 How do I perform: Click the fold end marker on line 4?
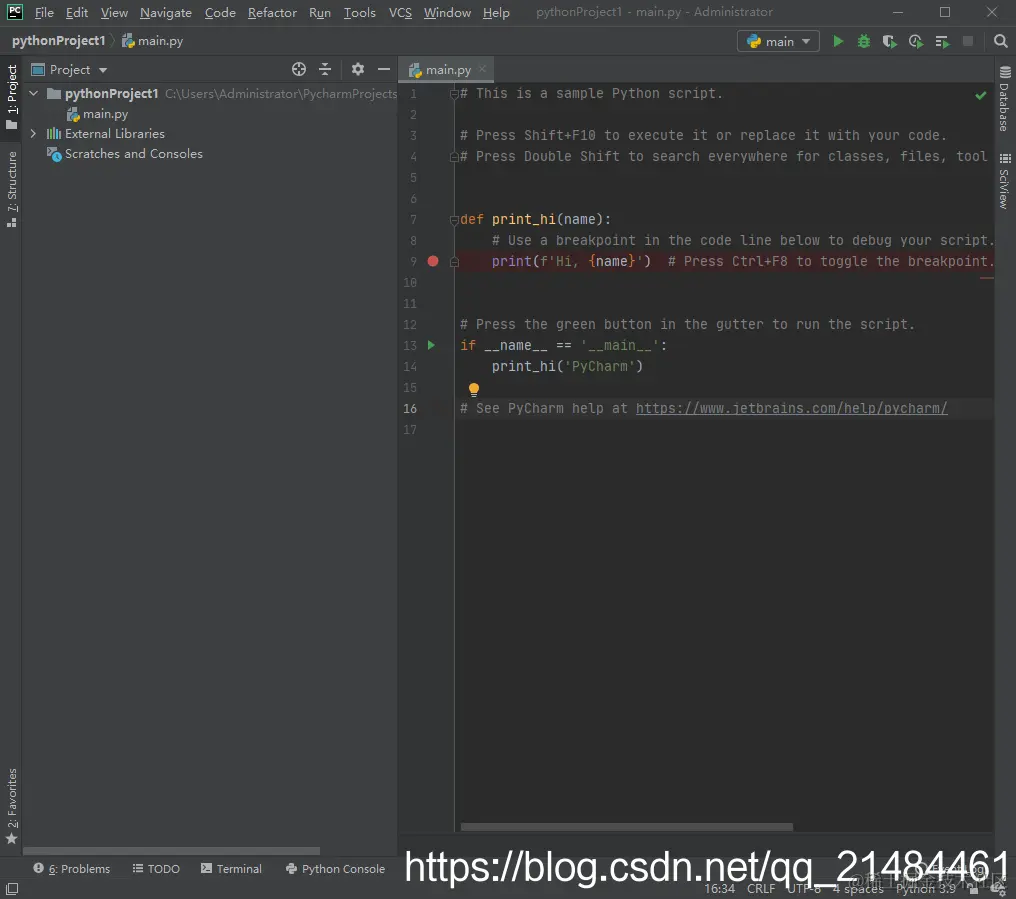(x=454, y=157)
